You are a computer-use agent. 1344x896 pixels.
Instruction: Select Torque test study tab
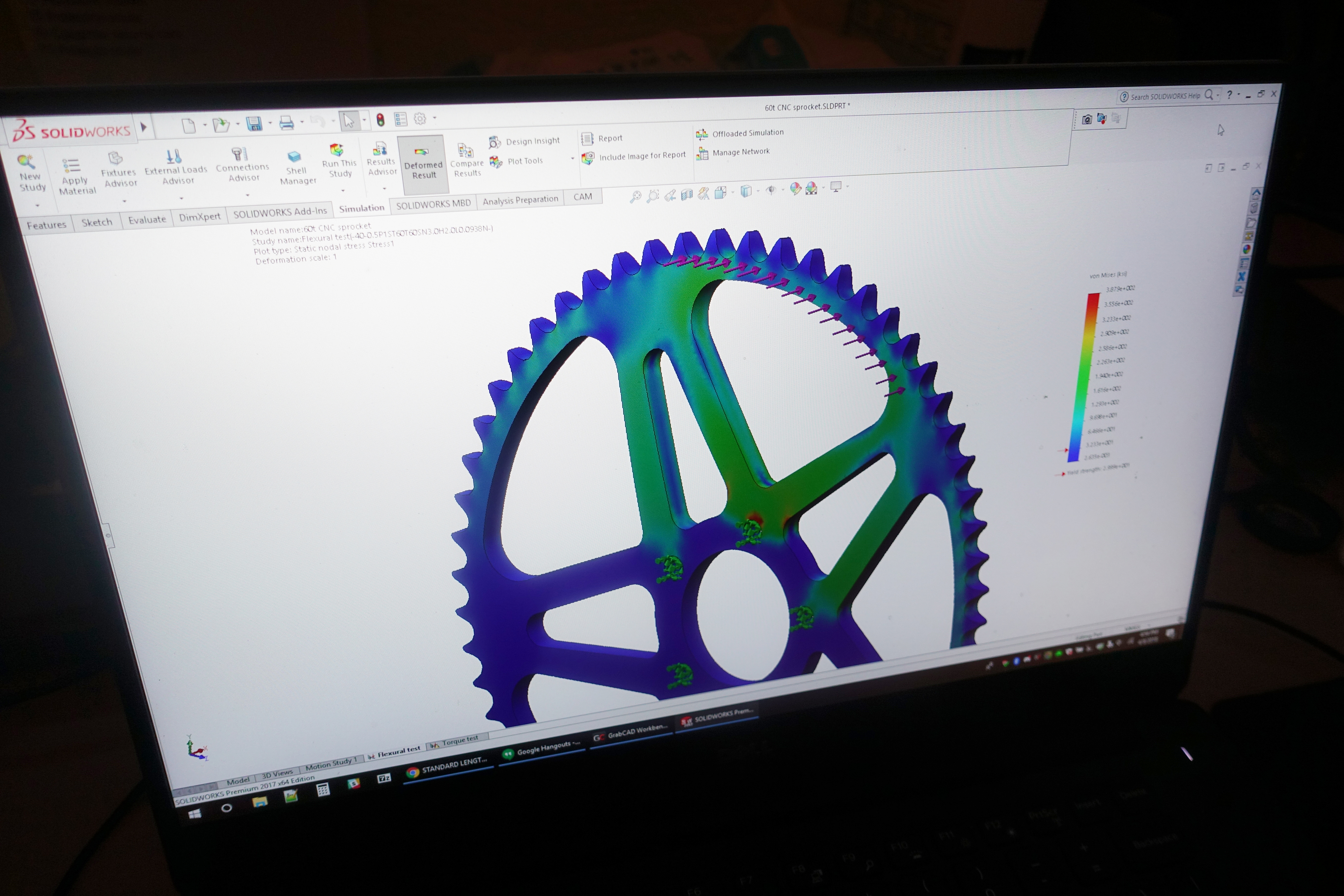pos(456,742)
